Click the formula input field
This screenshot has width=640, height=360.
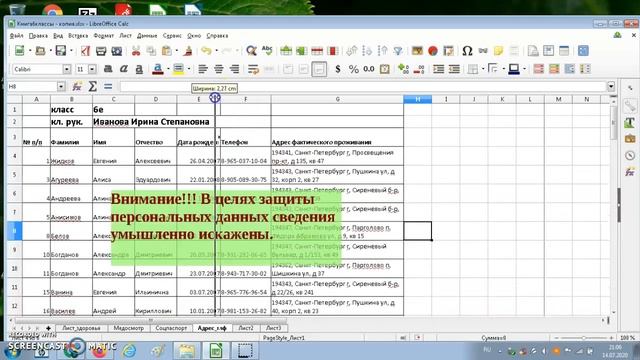363,86
